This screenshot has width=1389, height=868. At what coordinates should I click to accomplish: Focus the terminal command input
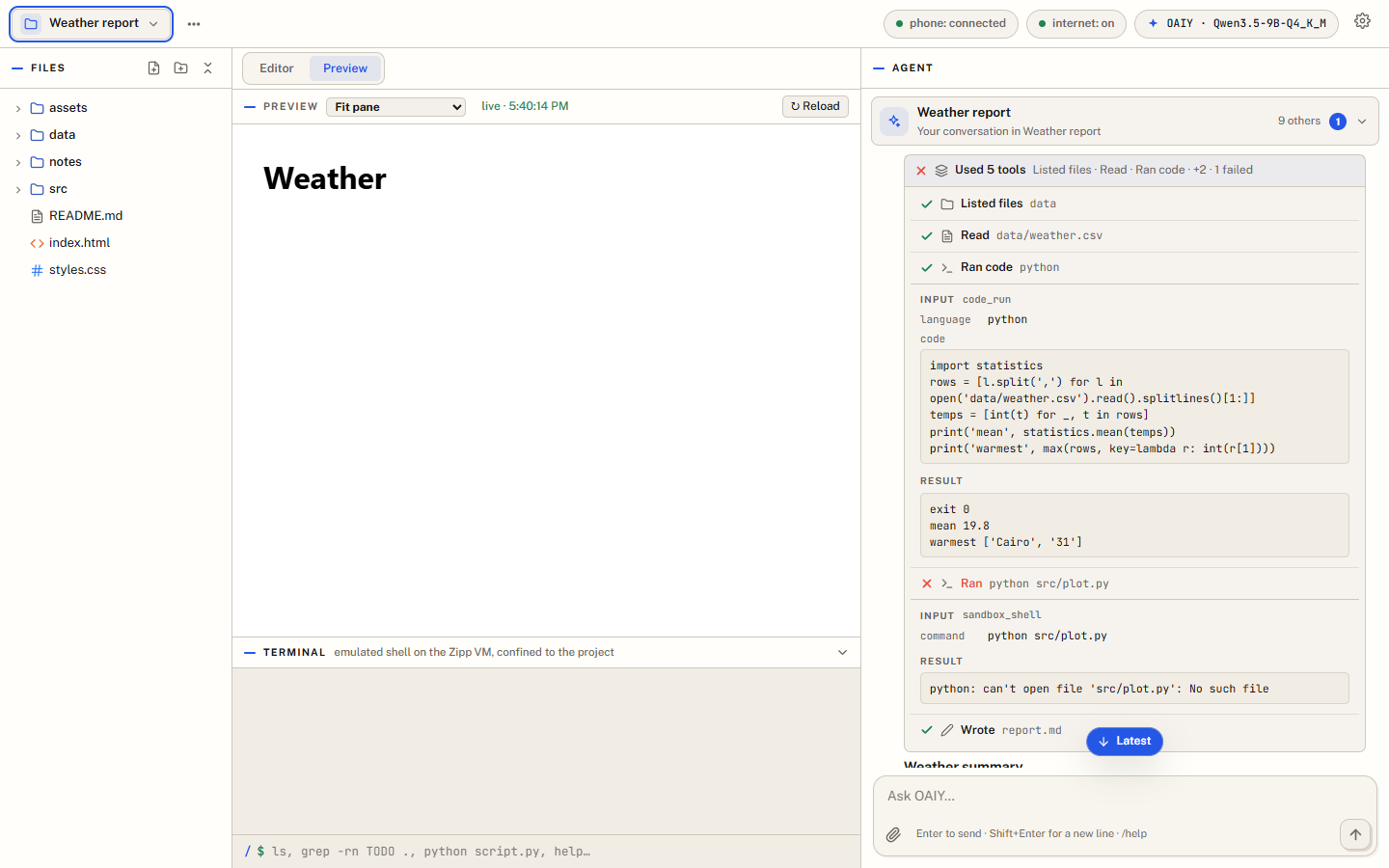pos(559,852)
